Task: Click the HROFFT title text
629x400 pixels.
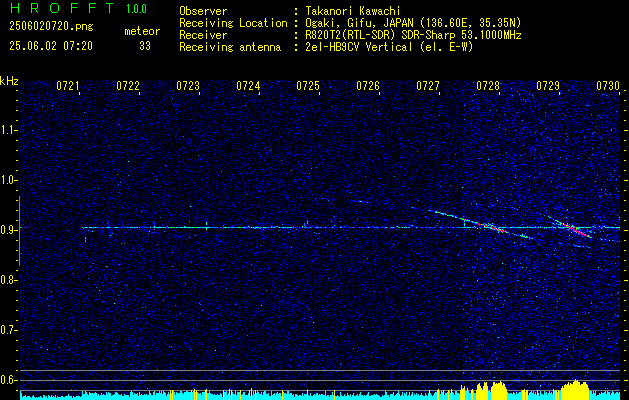Action: pyautogui.click(x=62, y=8)
